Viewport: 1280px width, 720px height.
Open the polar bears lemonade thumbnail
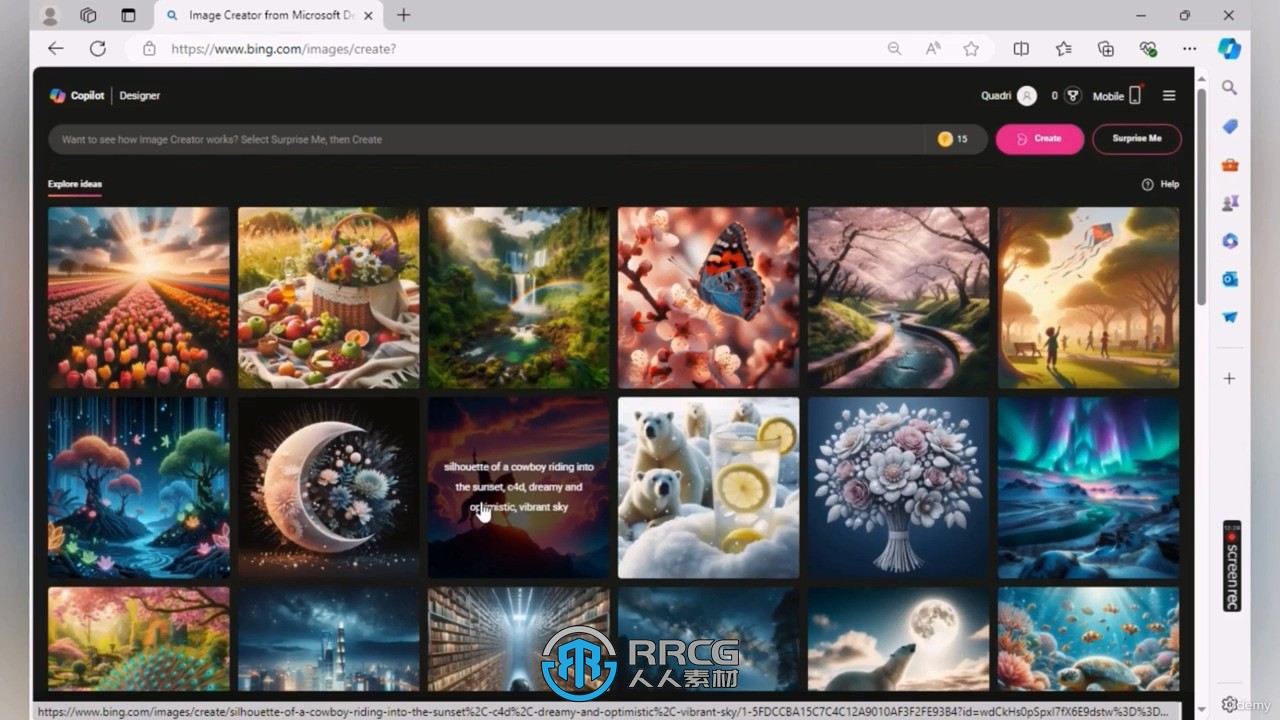coord(708,488)
